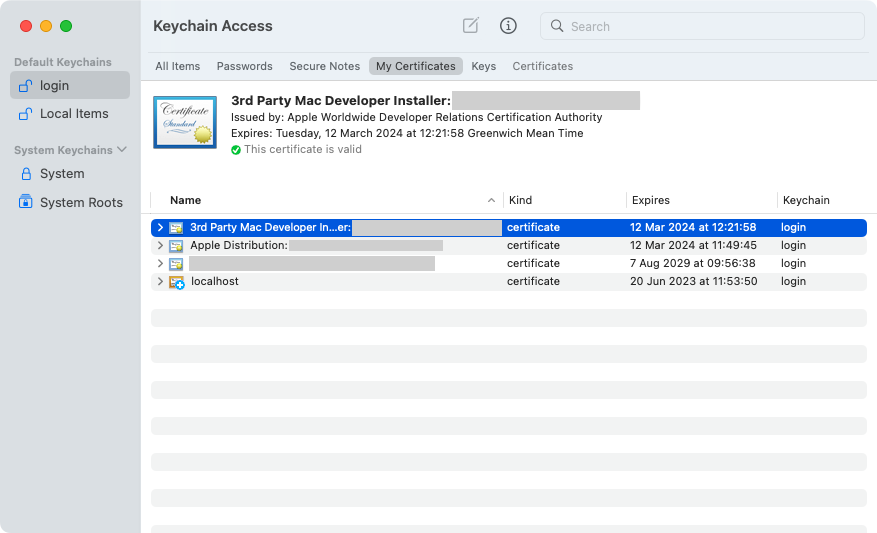Viewport: 877px width, 533px height.
Task: Select System Roots keychain in sidebar
Action: (70, 202)
